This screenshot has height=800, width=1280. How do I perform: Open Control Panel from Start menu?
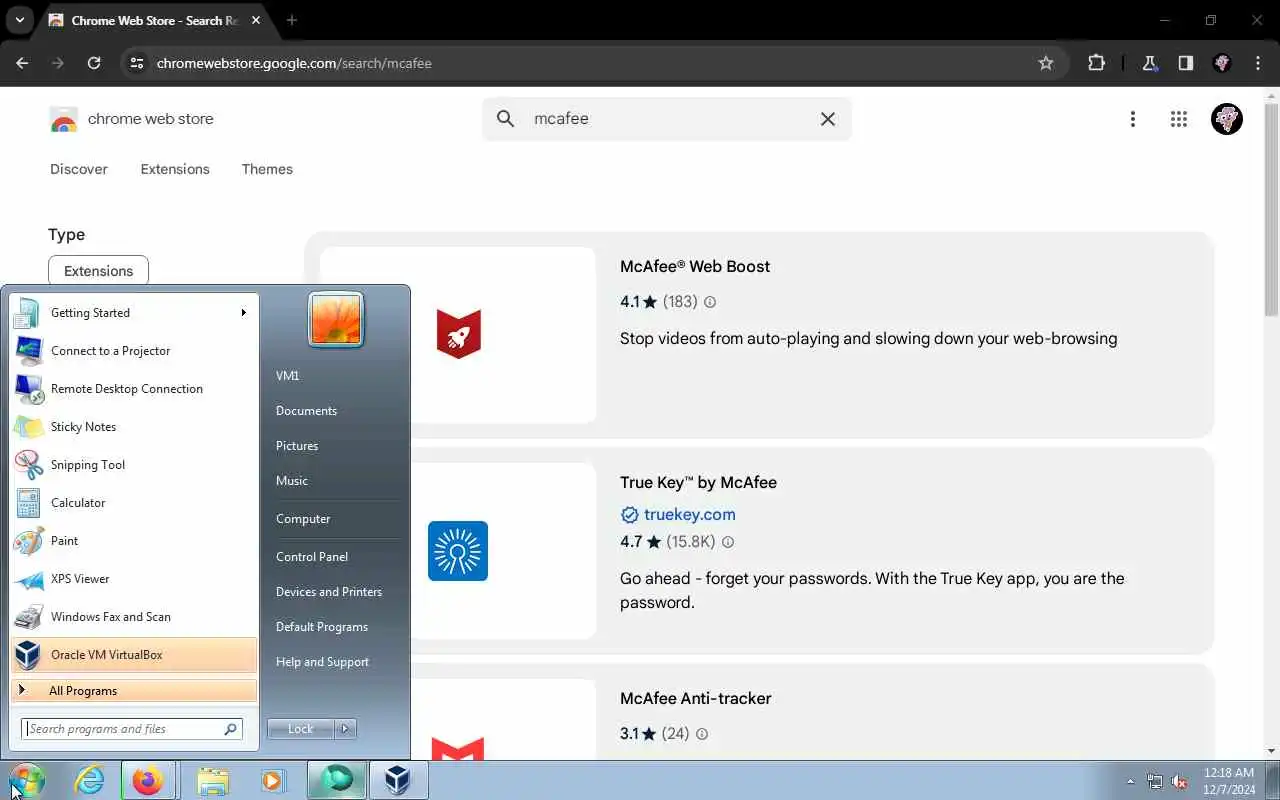pos(312,557)
